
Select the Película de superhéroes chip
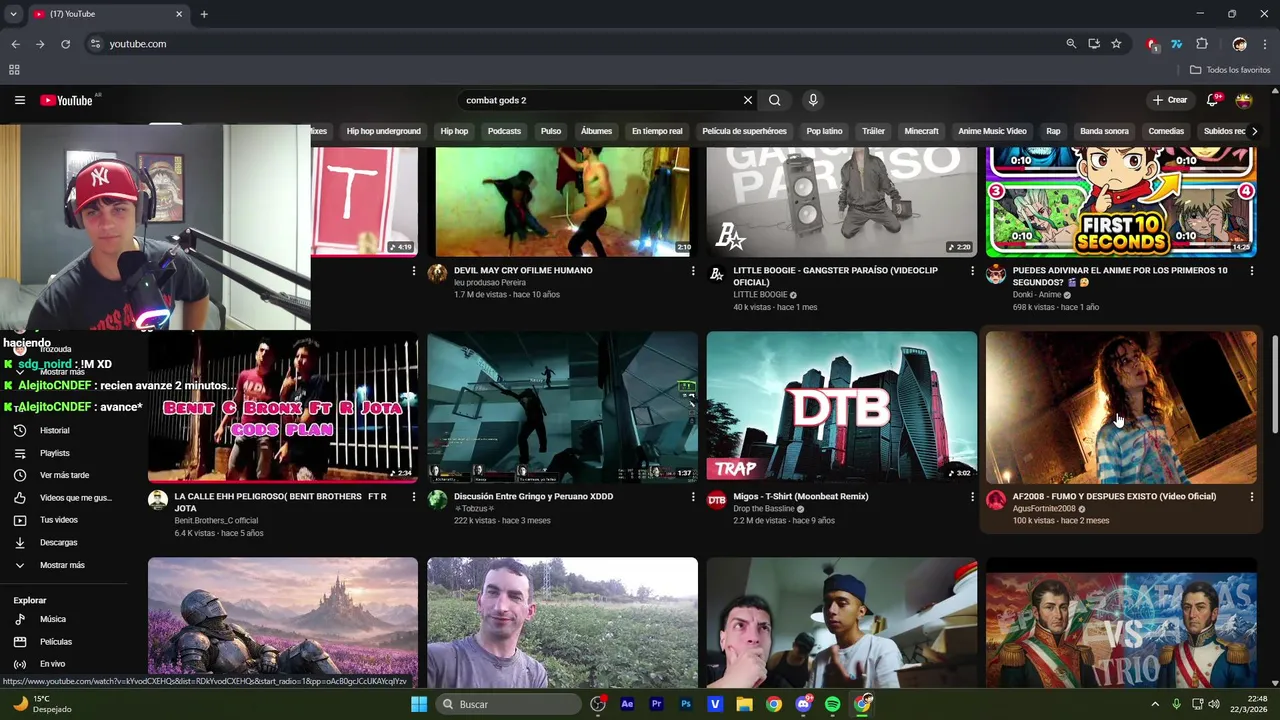pos(744,131)
